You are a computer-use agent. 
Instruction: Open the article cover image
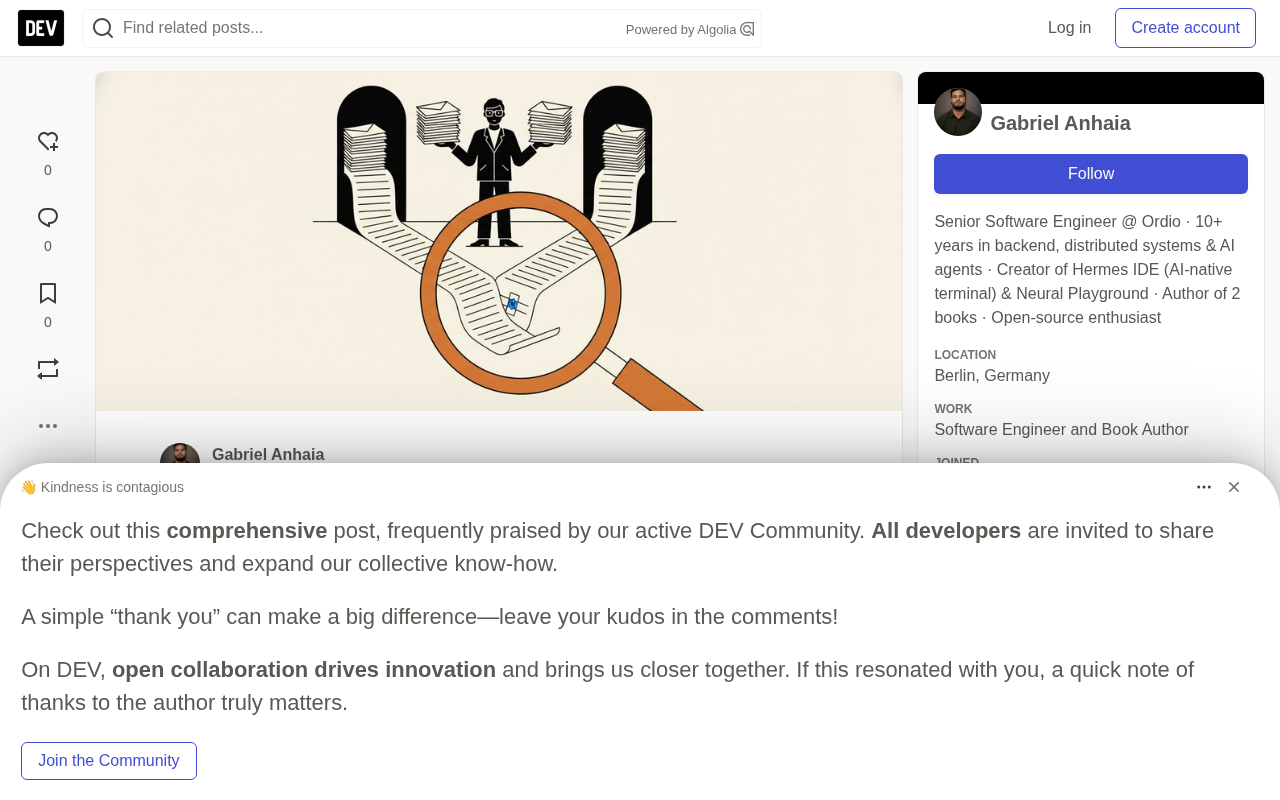499,241
